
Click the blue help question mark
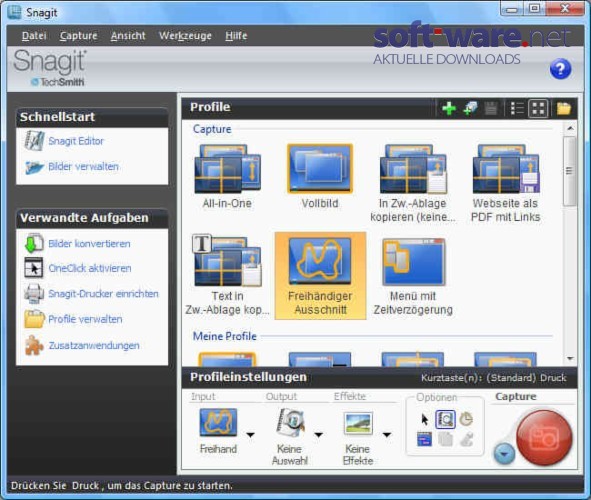pyautogui.click(x=560, y=69)
